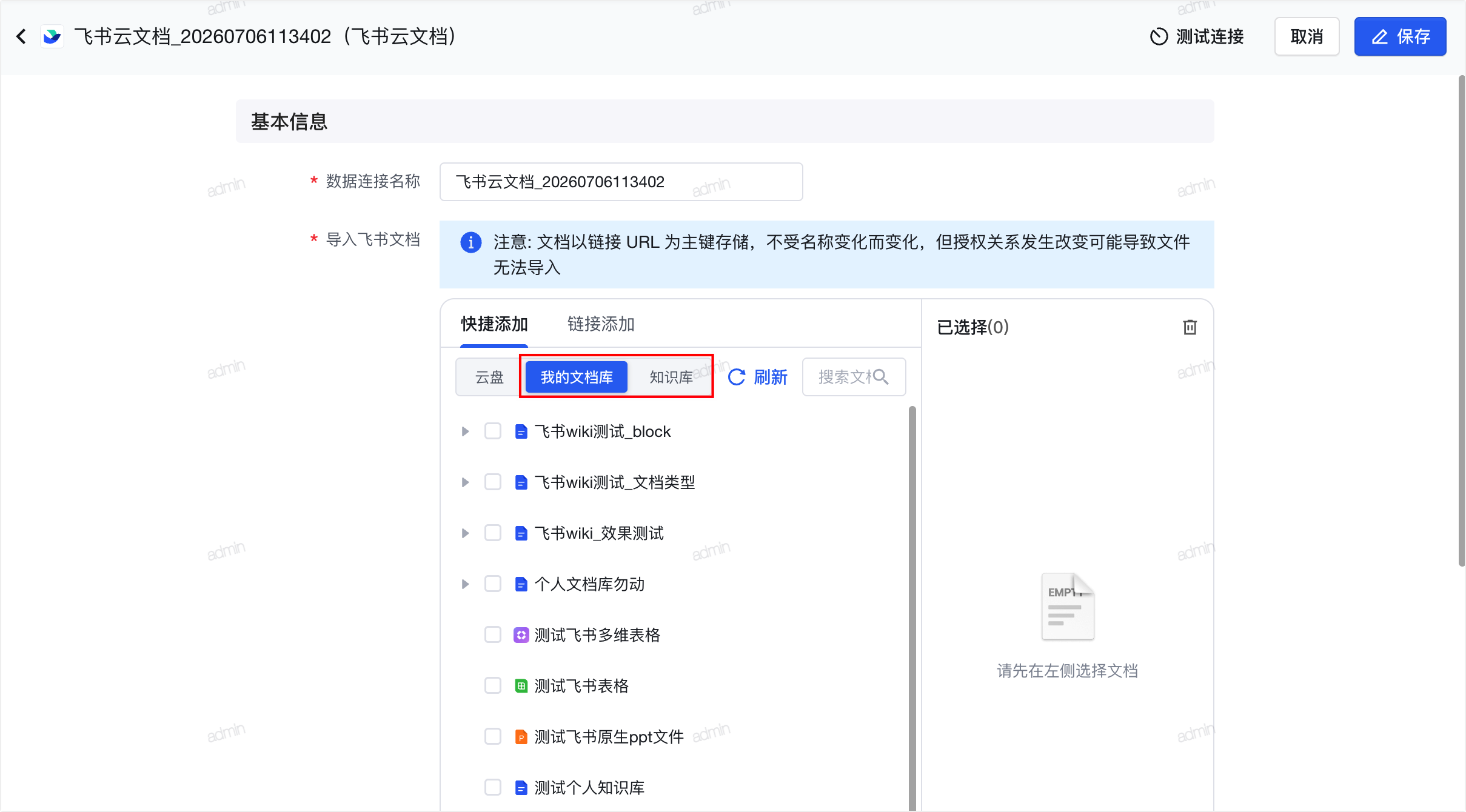Click the 数据连接名称 input field
This screenshot has width=1466, height=812.
621,182
